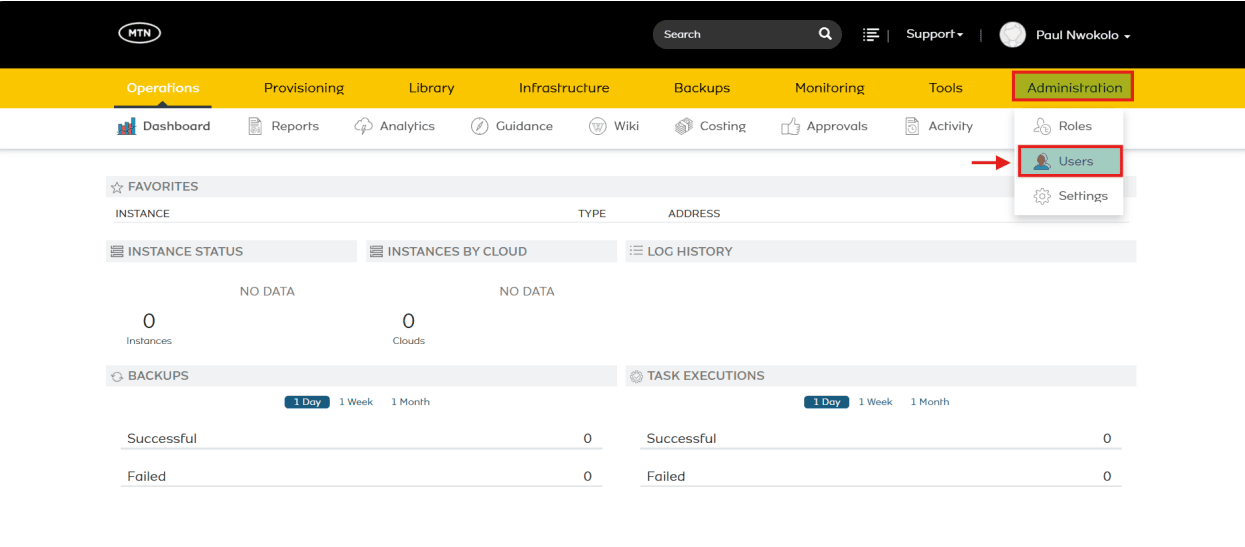Click the Users person icon
The height and width of the screenshot is (547, 1245).
pos(1042,161)
